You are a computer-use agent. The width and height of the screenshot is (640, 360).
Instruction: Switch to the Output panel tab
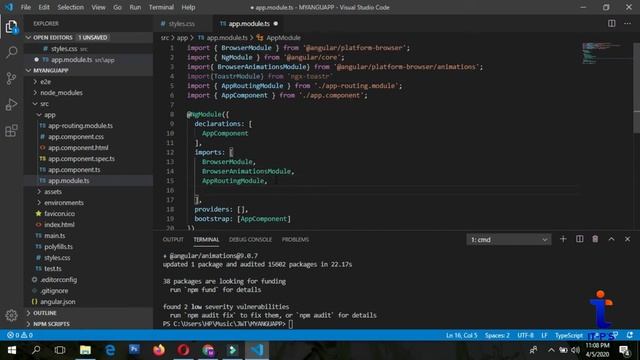(173, 240)
